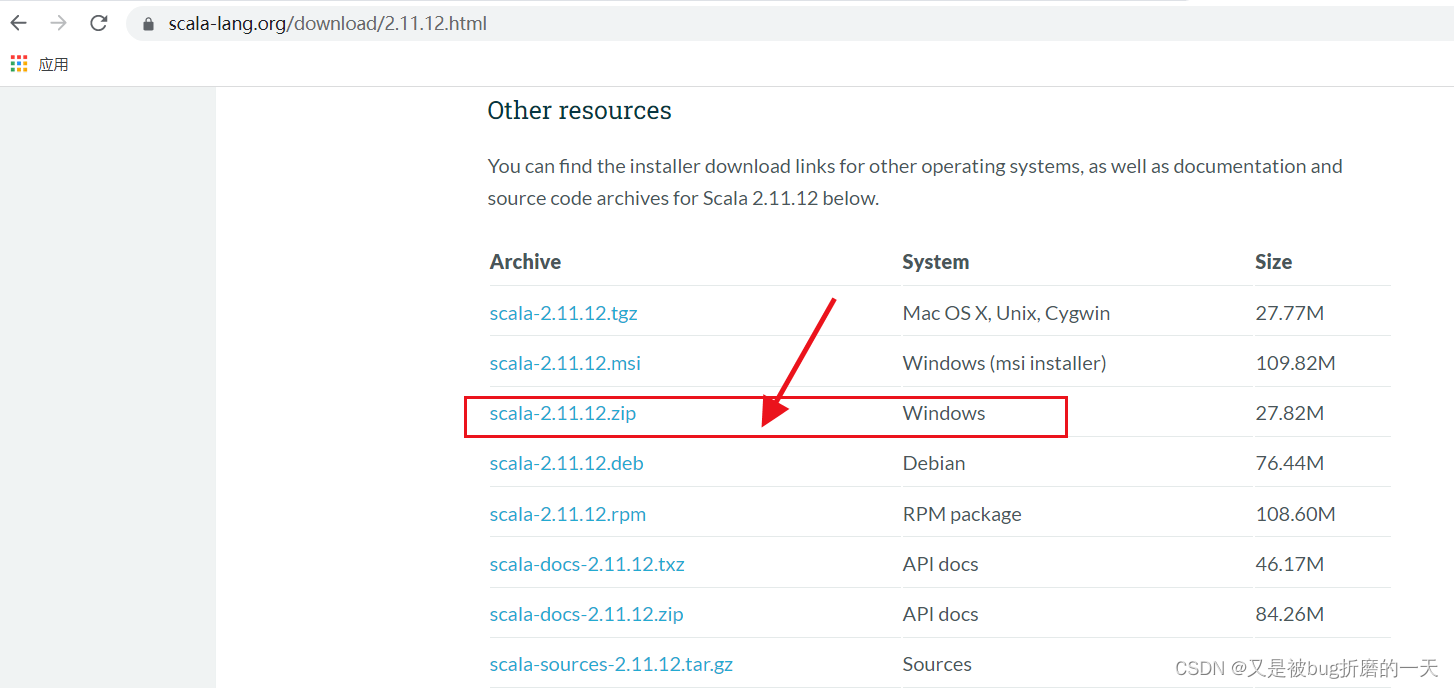Click the Archive column header
This screenshot has width=1454, height=688.
525,262
